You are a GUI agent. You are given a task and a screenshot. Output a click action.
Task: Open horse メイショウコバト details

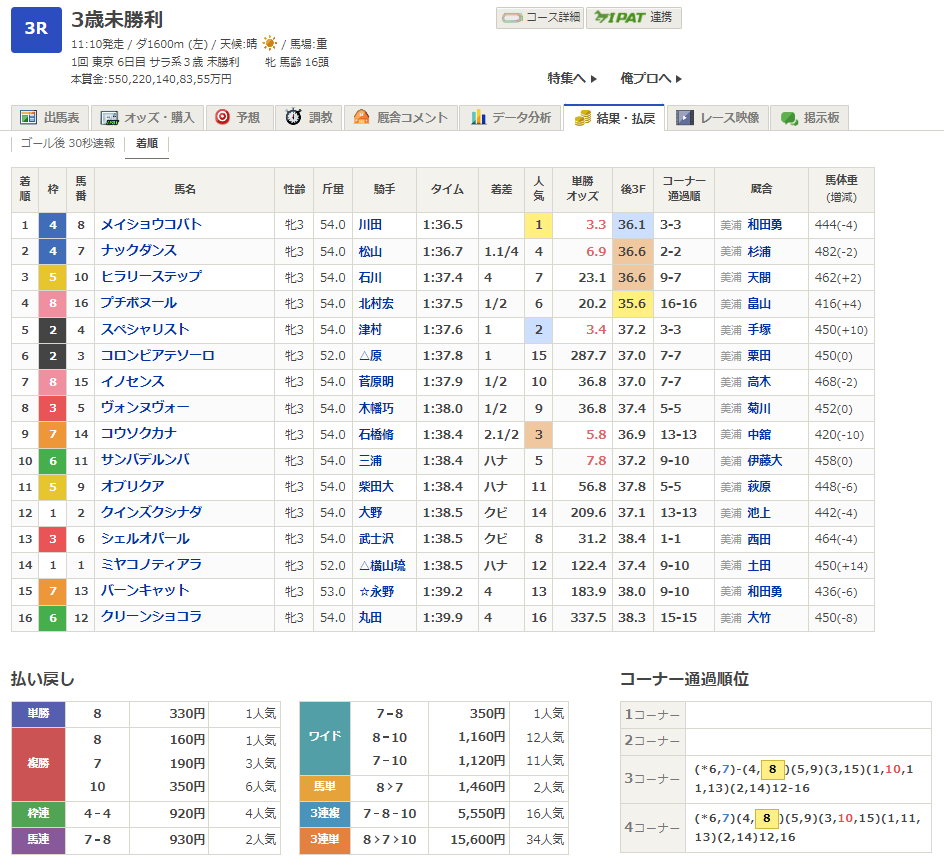tap(151, 225)
